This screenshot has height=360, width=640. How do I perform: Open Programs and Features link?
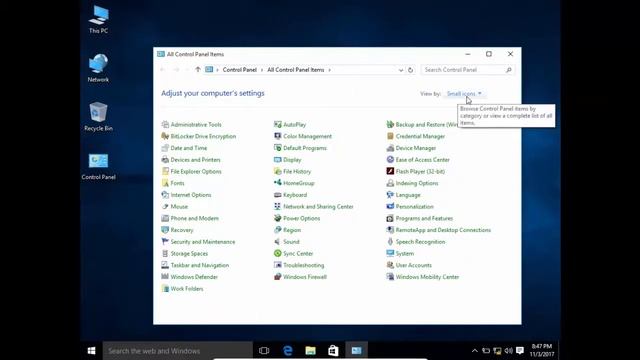(x=424, y=218)
